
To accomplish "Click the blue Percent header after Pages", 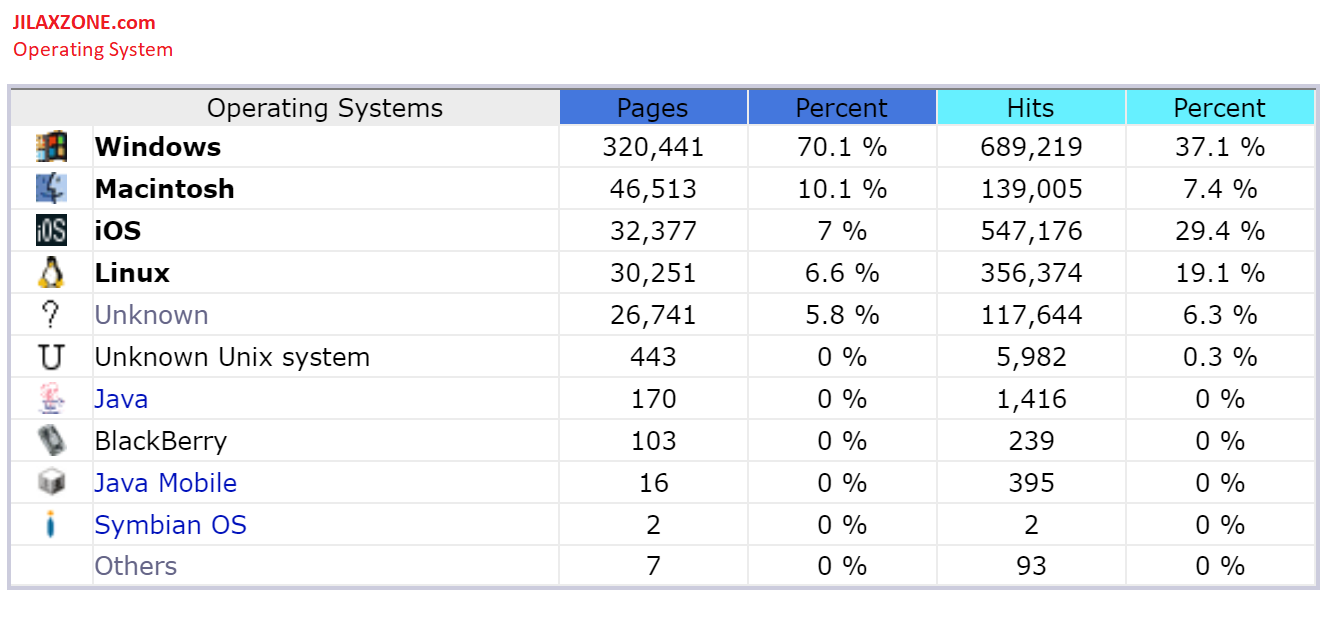I will point(842,108).
